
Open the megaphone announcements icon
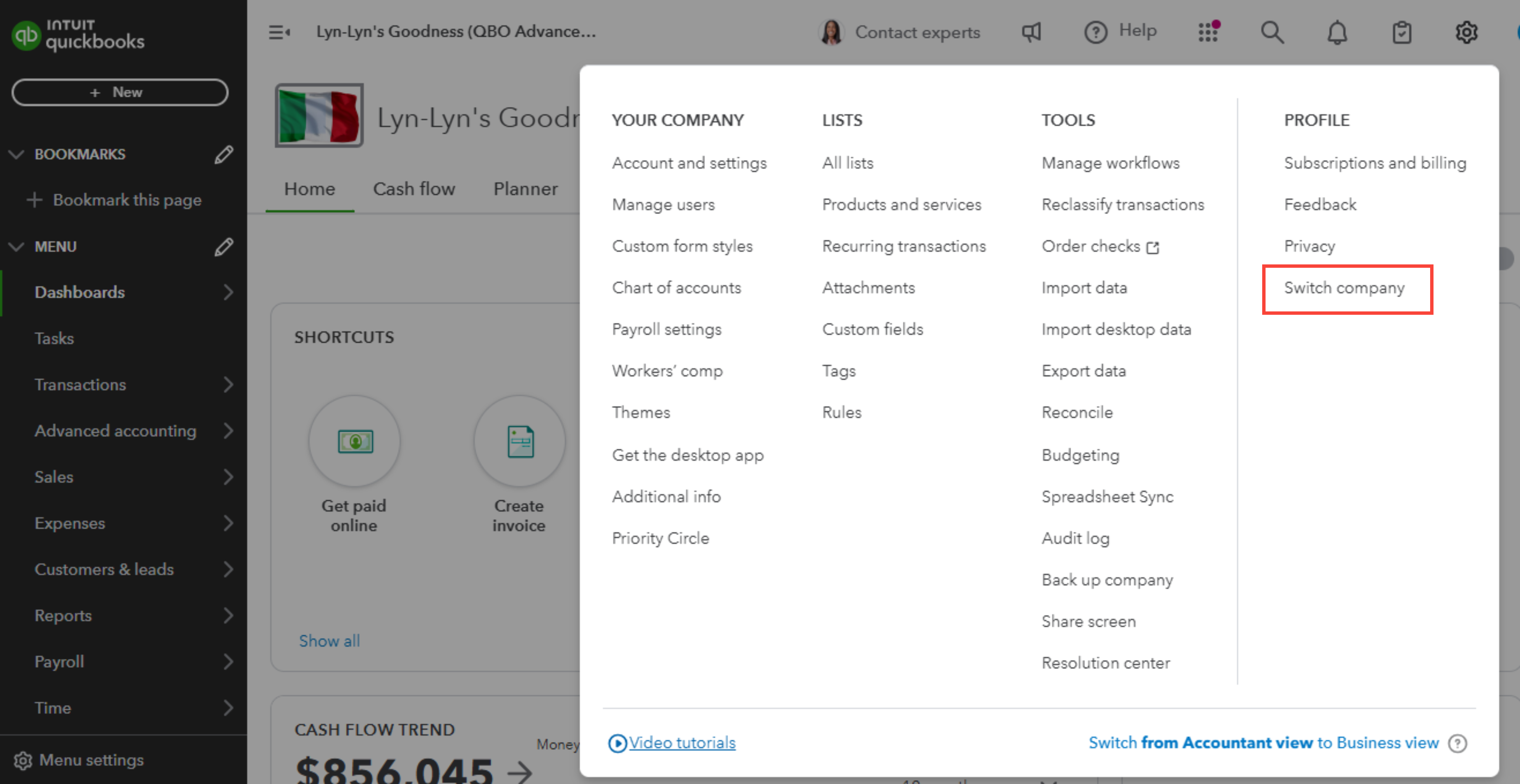click(1031, 32)
